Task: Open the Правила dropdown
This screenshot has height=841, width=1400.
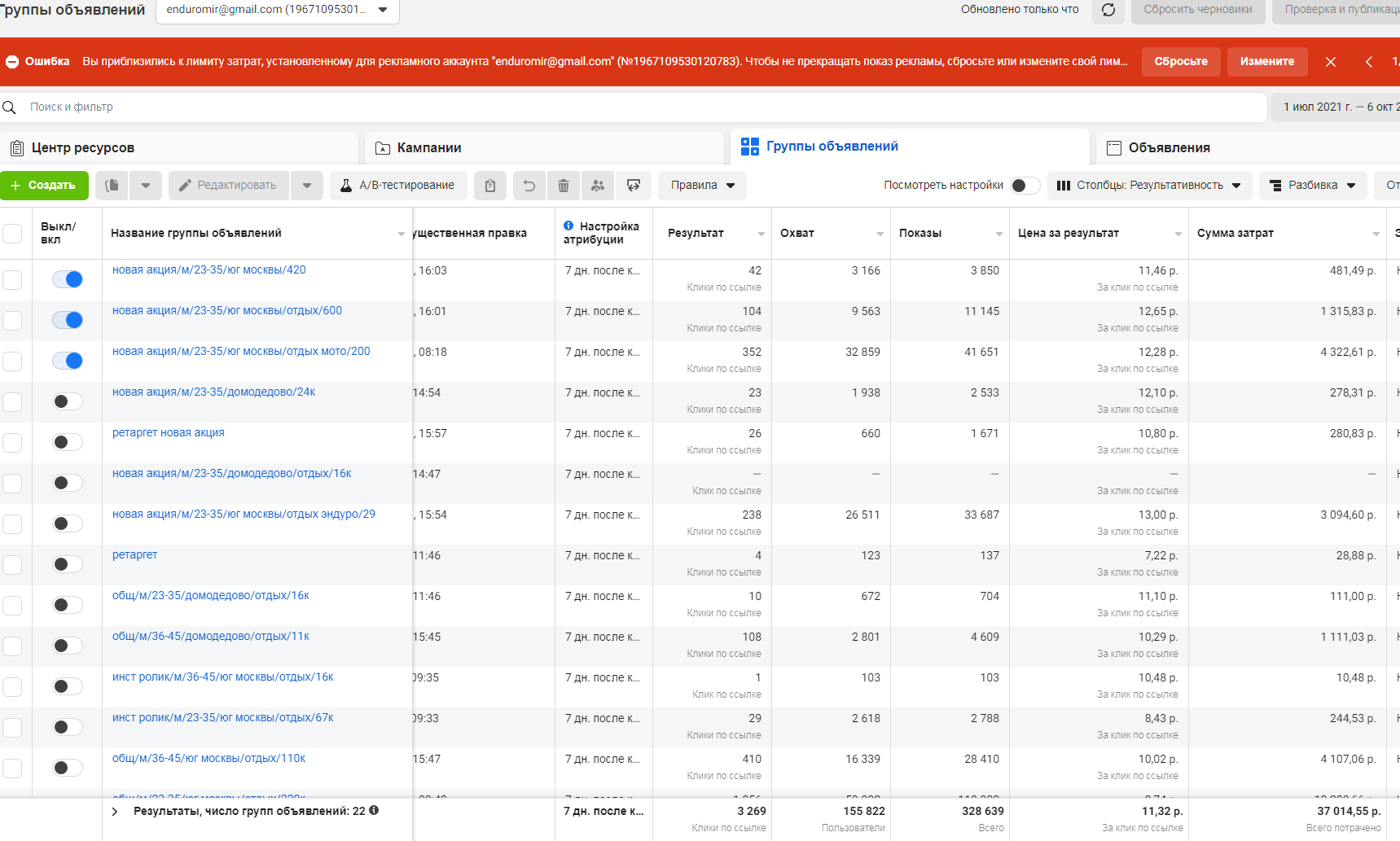Action: click(702, 186)
